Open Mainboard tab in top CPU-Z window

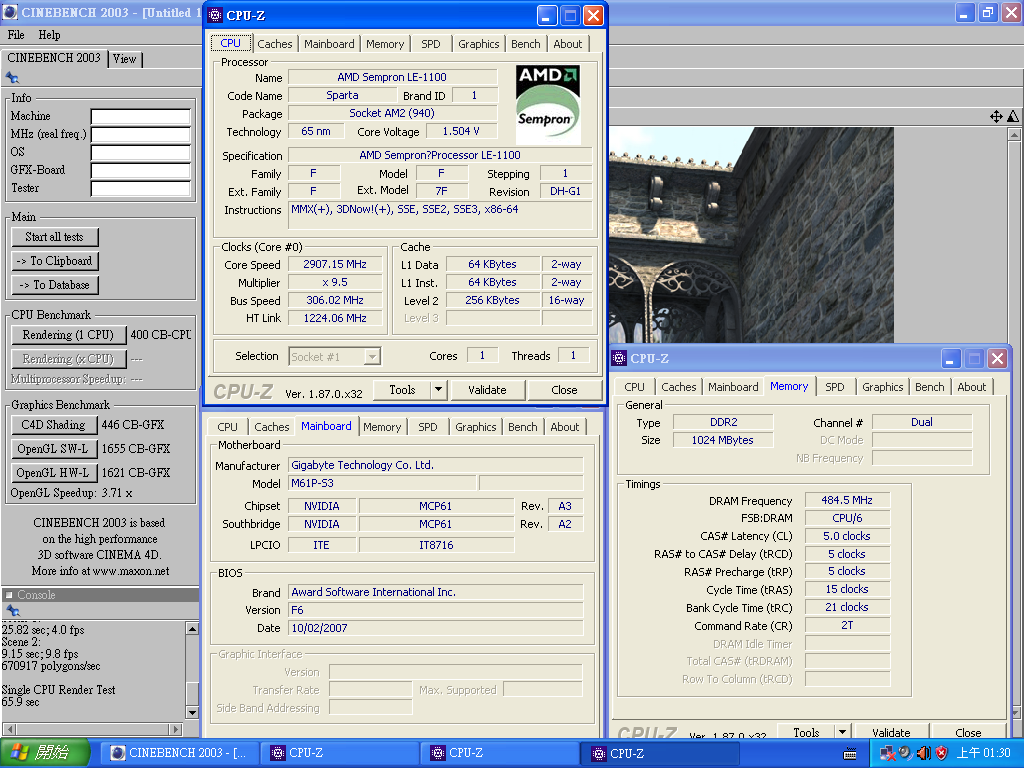tap(329, 44)
